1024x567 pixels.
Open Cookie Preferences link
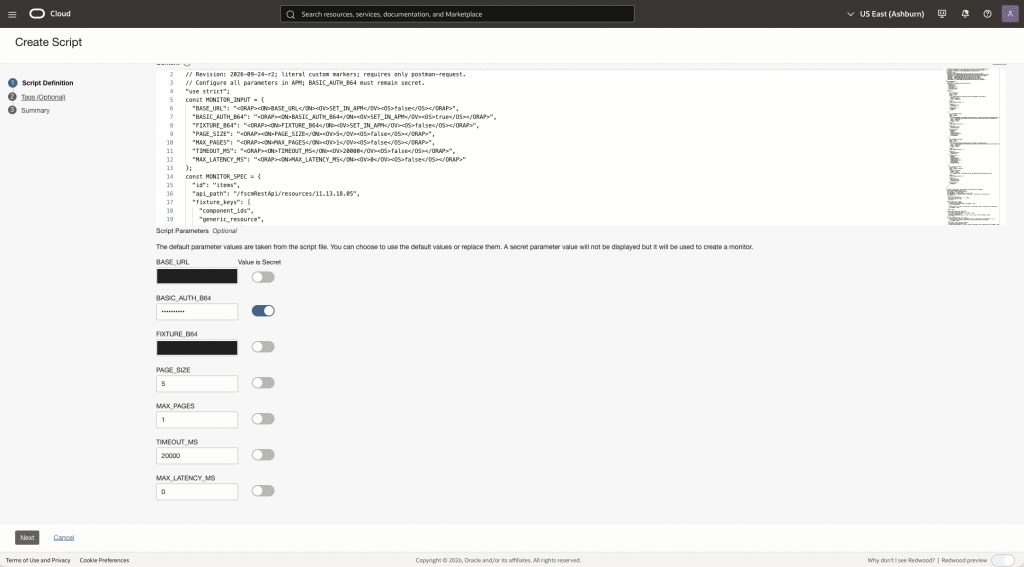(x=104, y=560)
